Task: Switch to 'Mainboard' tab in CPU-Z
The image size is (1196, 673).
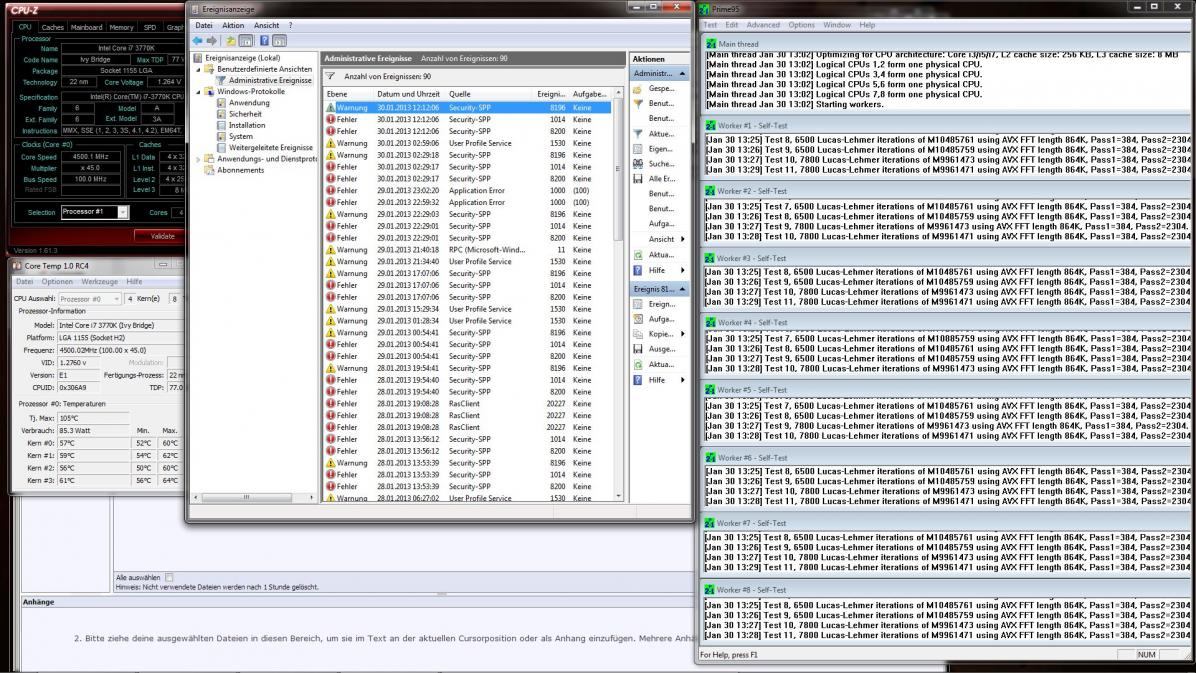Action: tap(86, 27)
